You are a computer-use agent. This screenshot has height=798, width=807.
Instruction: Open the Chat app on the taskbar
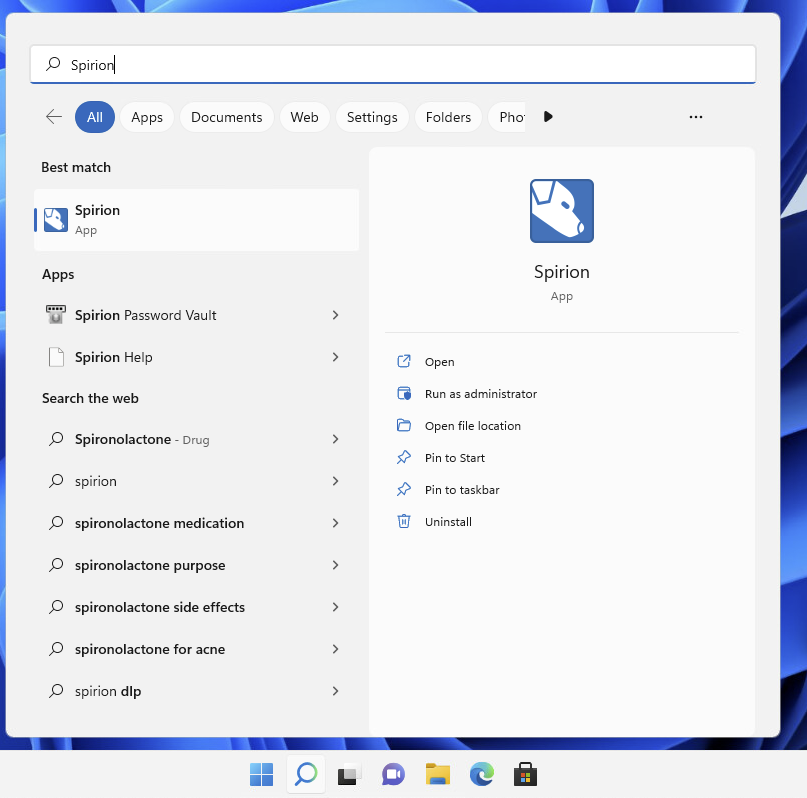(x=393, y=774)
